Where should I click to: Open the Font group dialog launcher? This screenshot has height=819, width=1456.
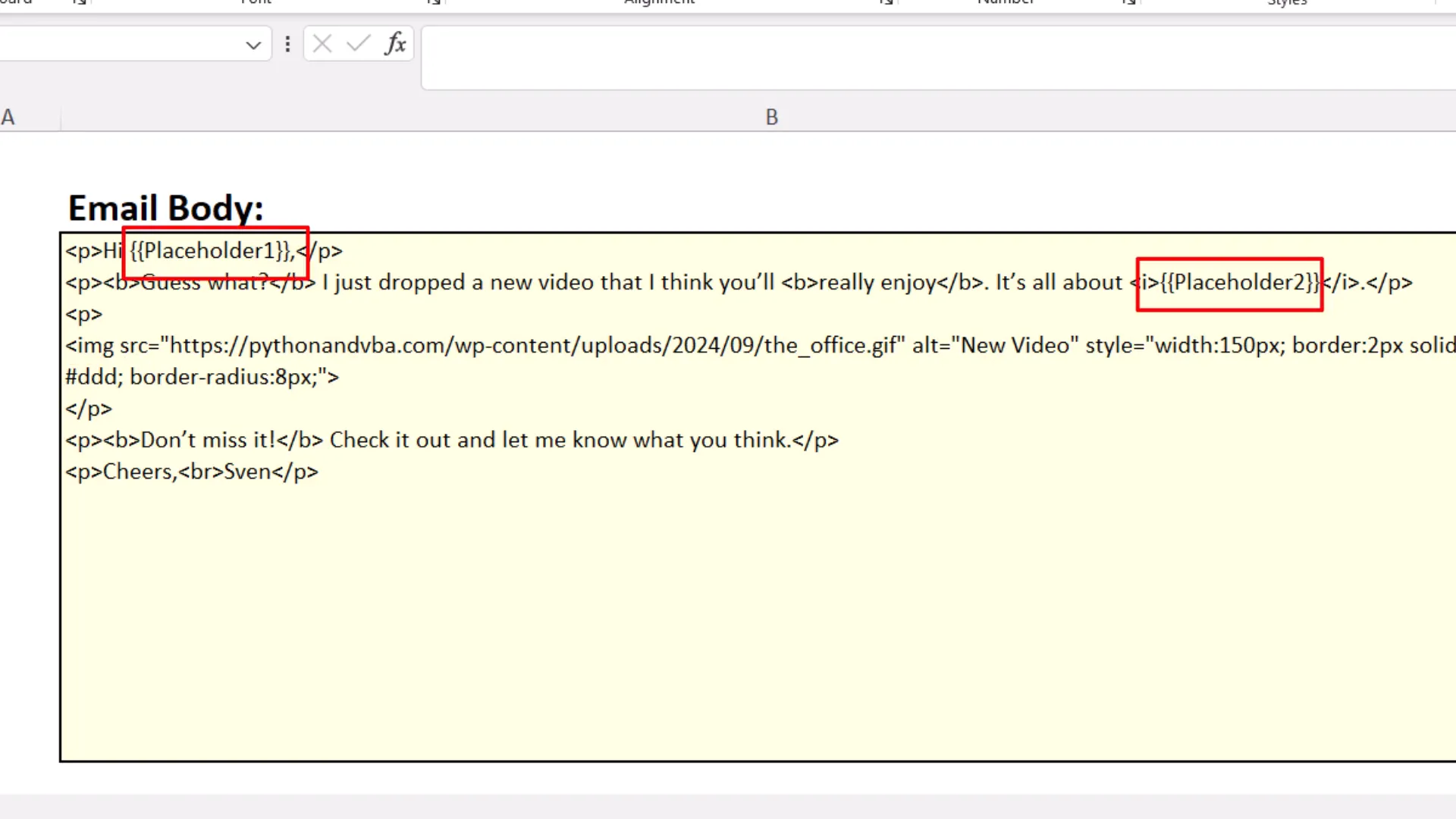tap(432, 4)
